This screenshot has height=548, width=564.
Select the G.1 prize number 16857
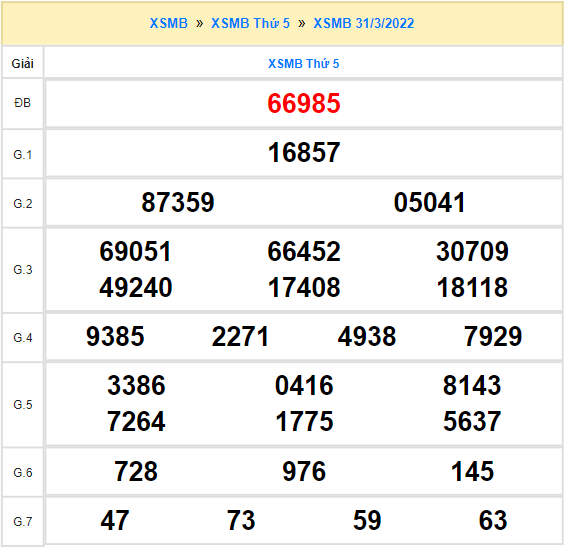[304, 152]
